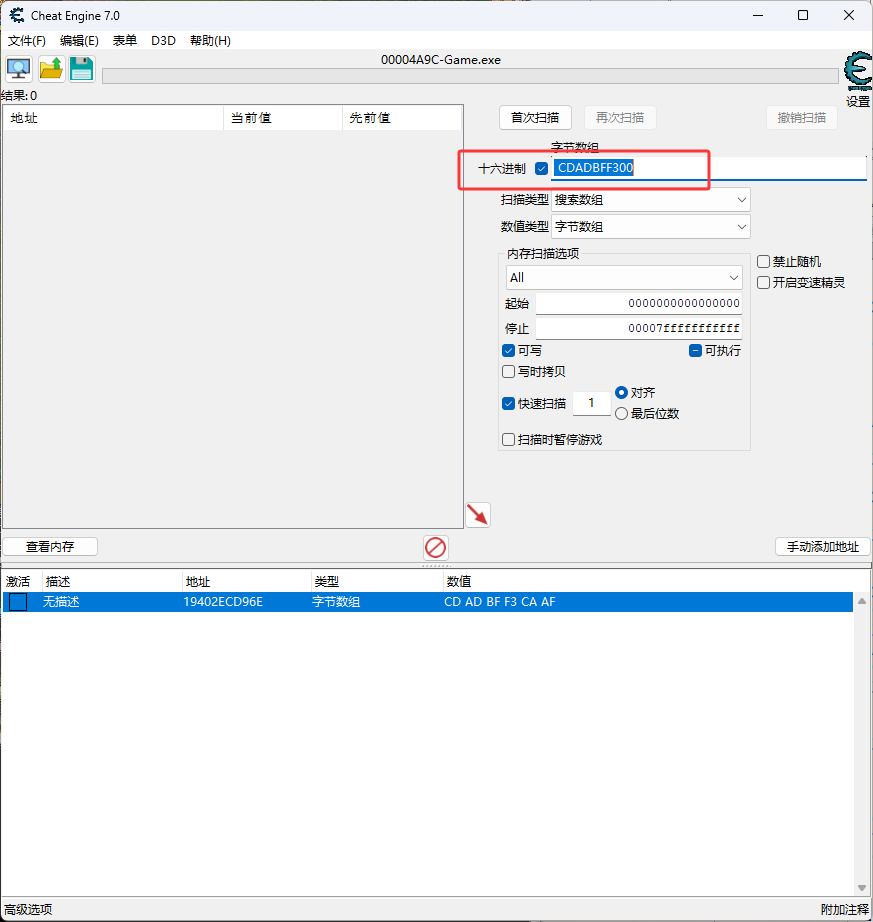
Task: Open a cheat table file with the folder icon
Action: (51, 69)
